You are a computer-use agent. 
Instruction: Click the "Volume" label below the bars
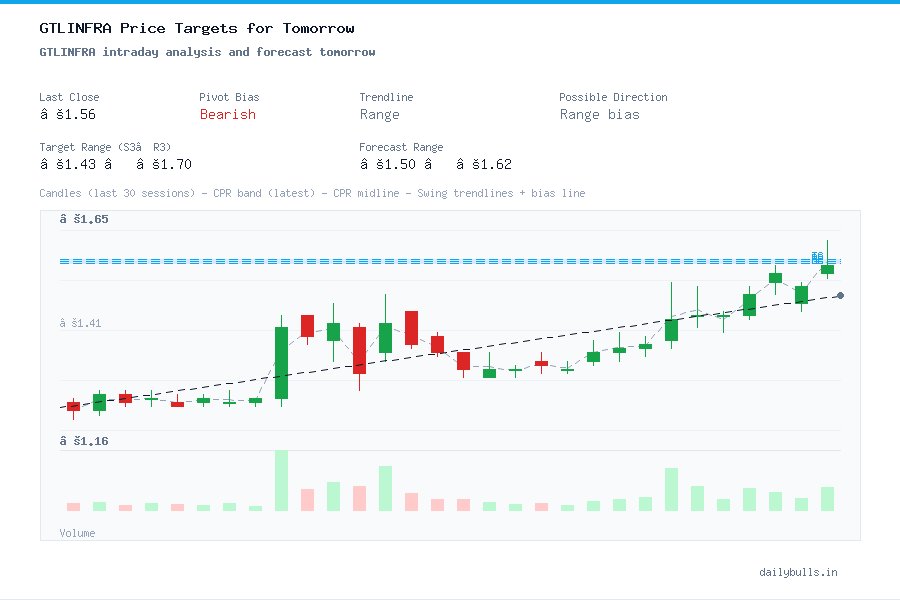click(x=77, y=533)
